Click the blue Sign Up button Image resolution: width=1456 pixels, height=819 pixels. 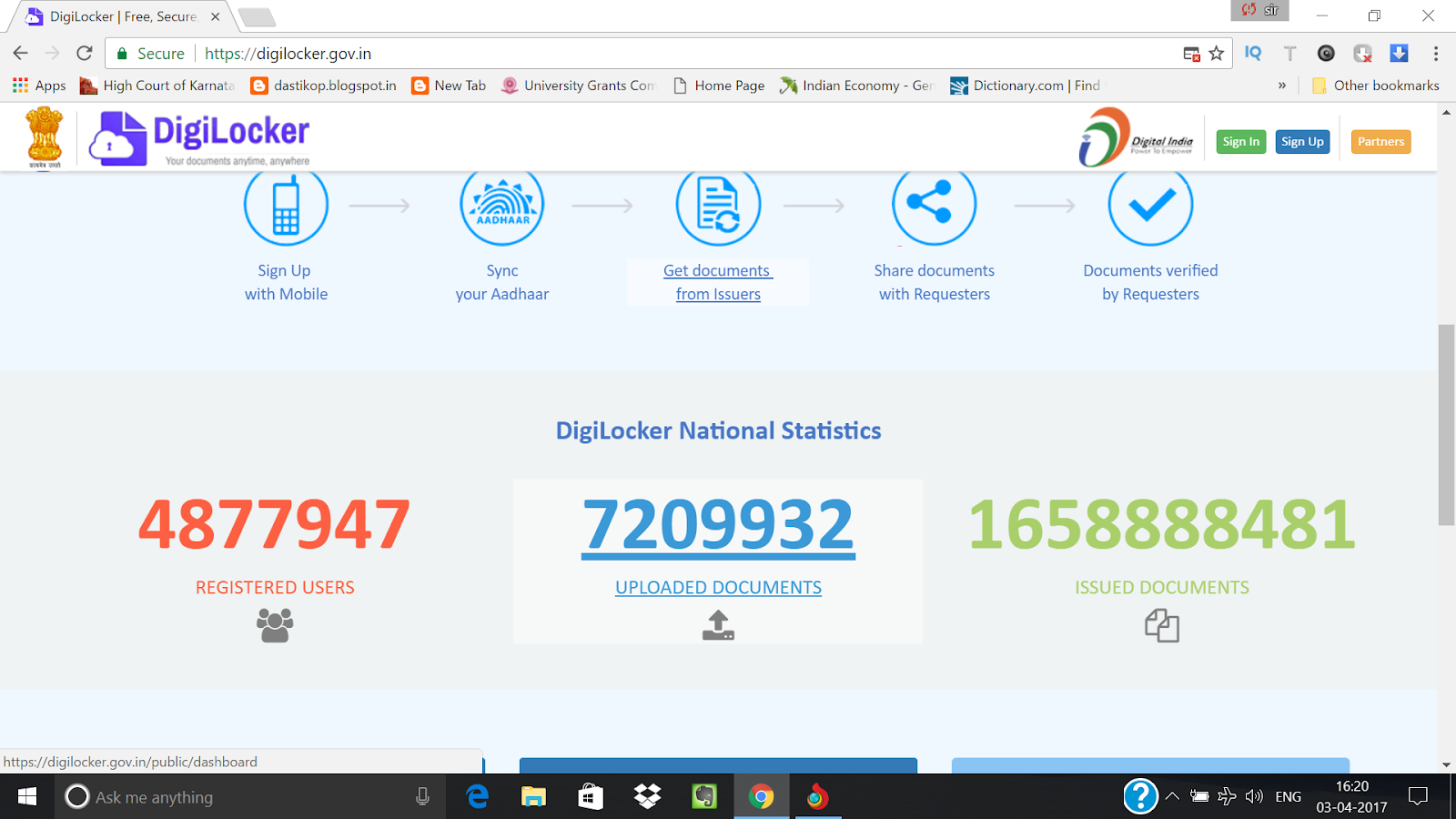tap(1302, 142)
